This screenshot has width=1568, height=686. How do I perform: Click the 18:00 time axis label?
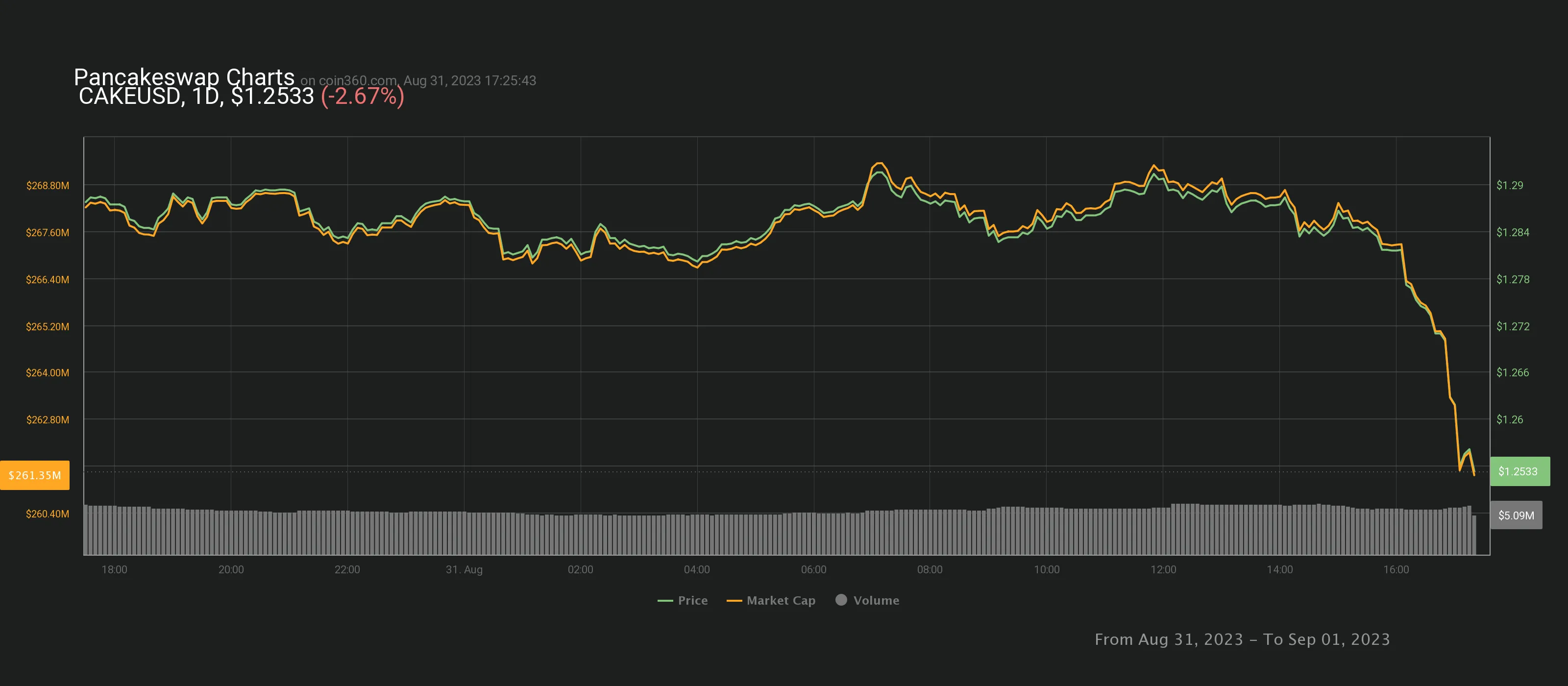point(115,569)
